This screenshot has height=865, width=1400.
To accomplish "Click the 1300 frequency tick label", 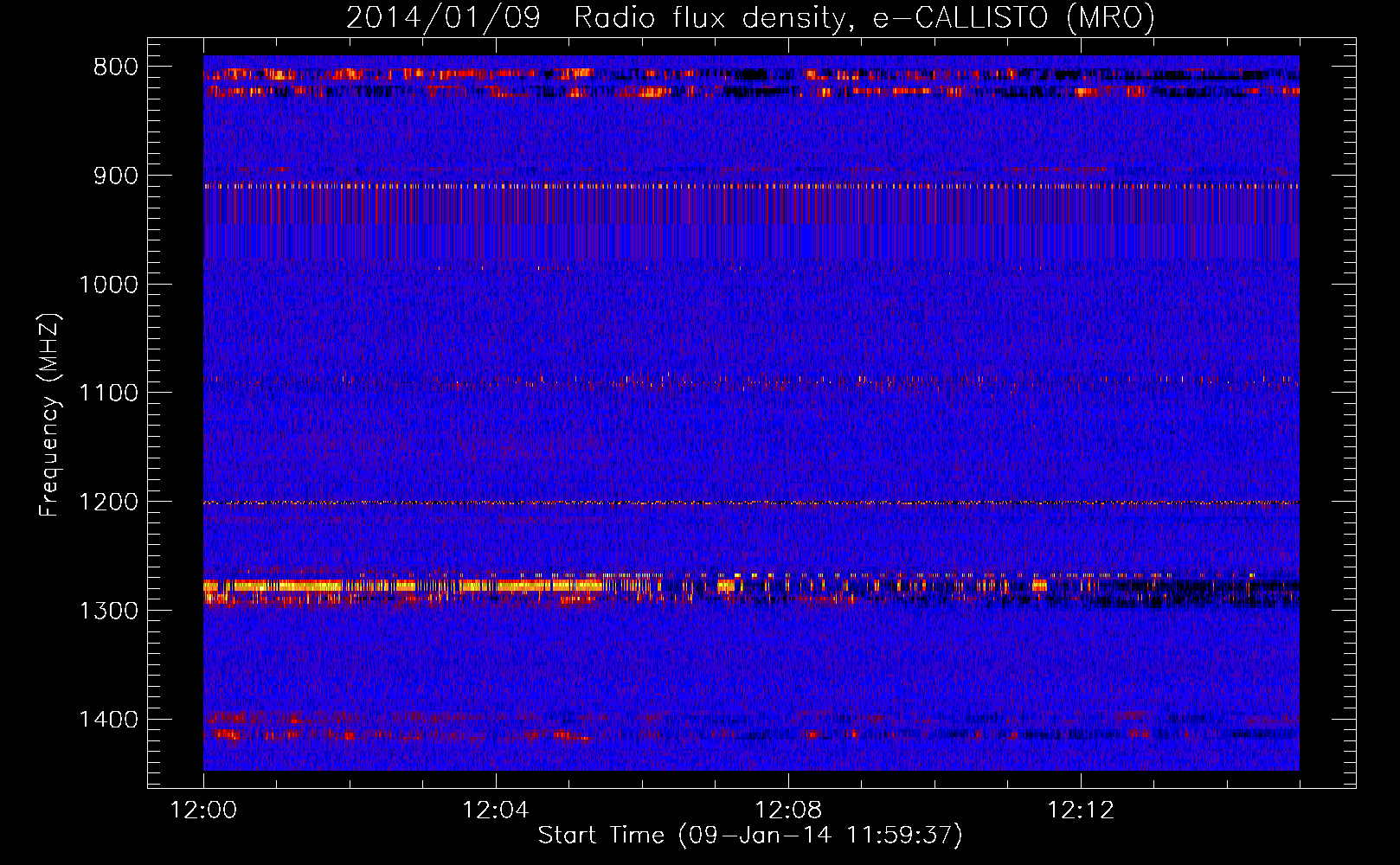I will (x=108, y=611).
